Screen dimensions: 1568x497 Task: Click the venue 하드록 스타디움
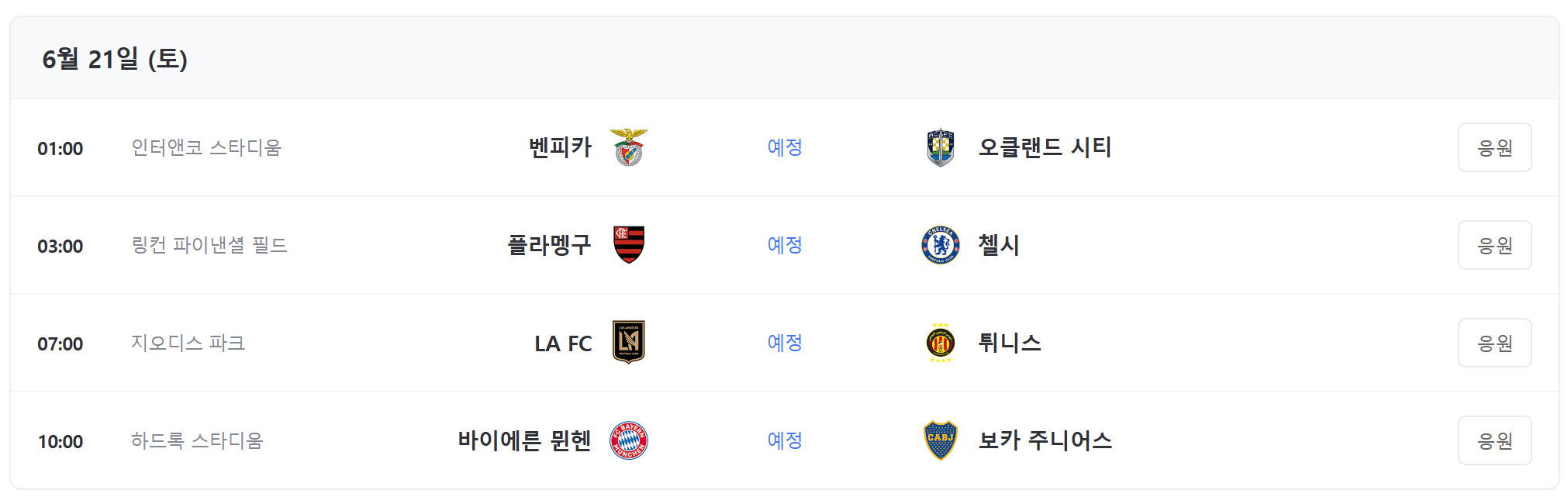[x=197, y=440]
